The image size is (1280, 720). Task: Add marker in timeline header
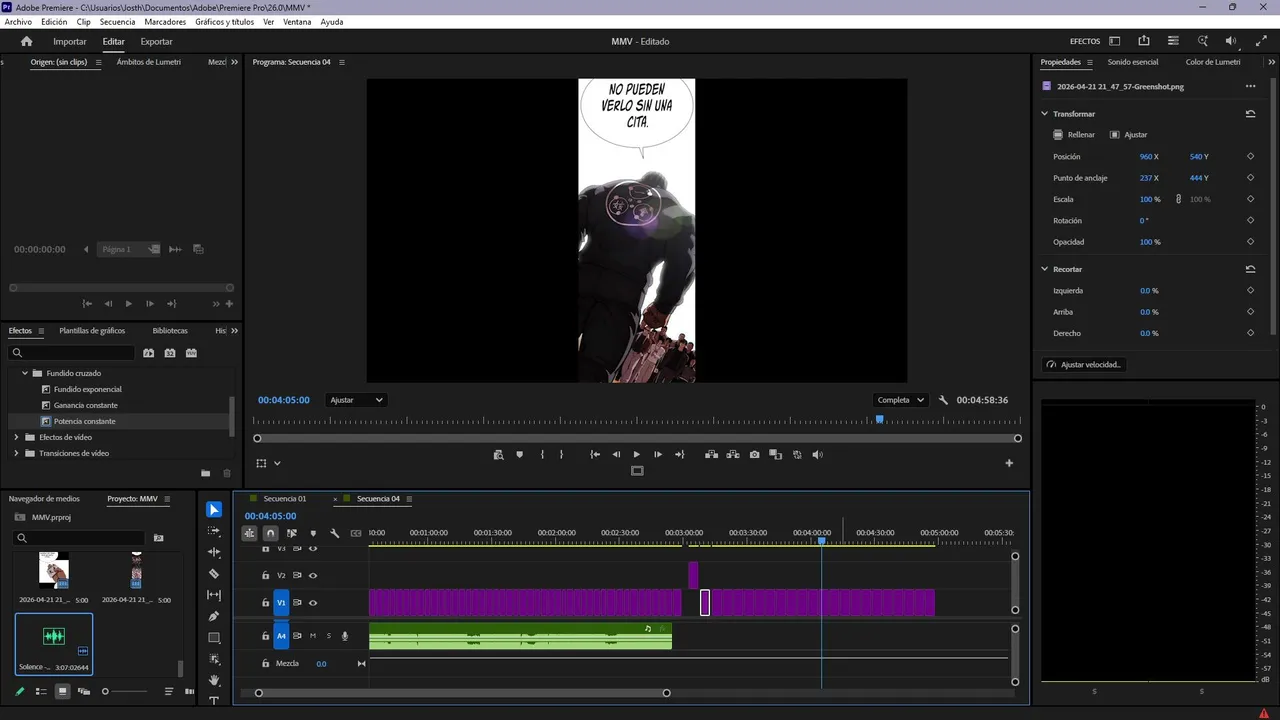click(x=313, y=533)
